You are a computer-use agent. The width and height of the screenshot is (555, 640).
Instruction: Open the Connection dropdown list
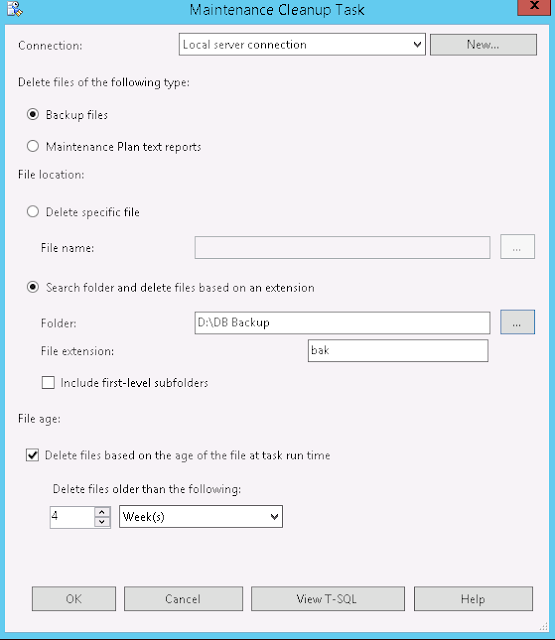302,44
